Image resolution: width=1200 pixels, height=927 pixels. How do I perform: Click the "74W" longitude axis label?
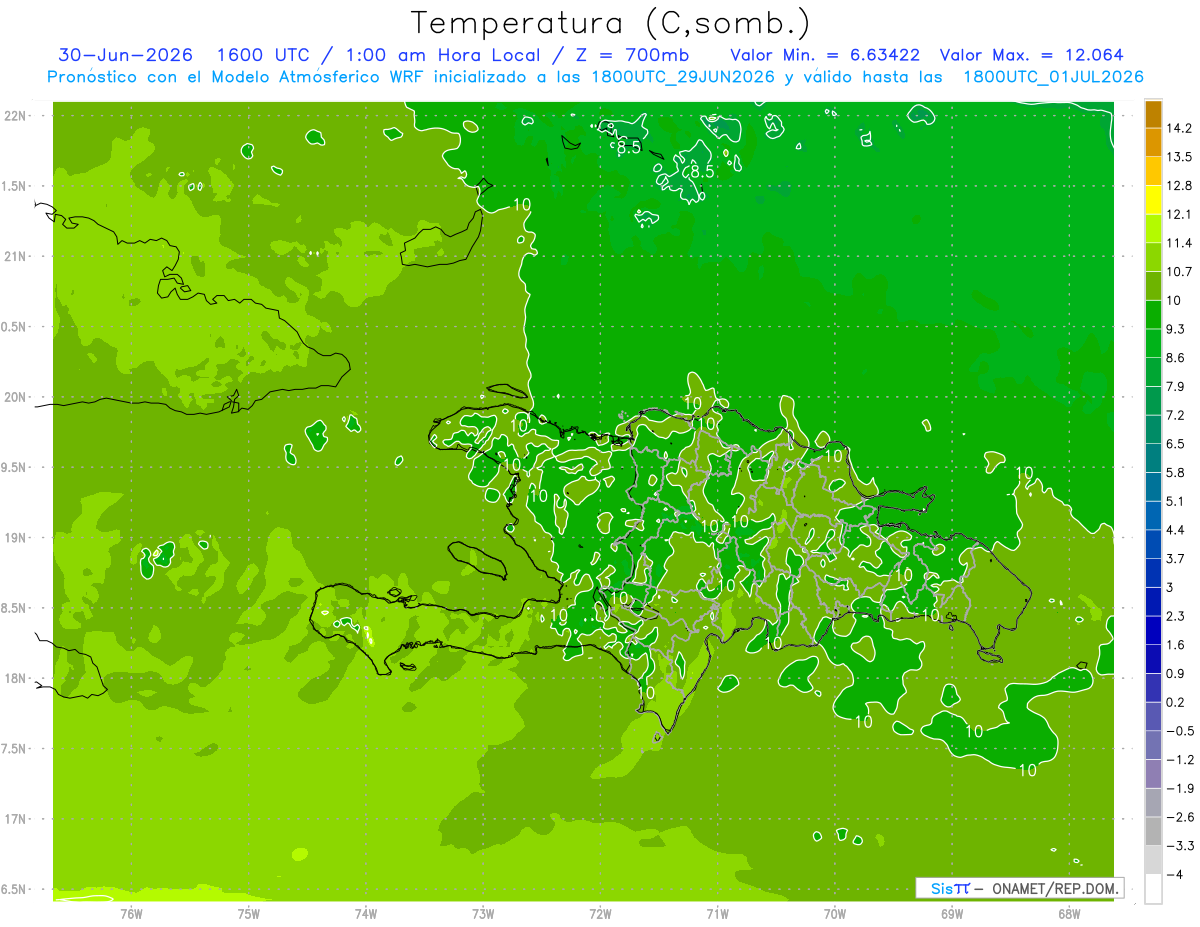(x=365, y=913)
